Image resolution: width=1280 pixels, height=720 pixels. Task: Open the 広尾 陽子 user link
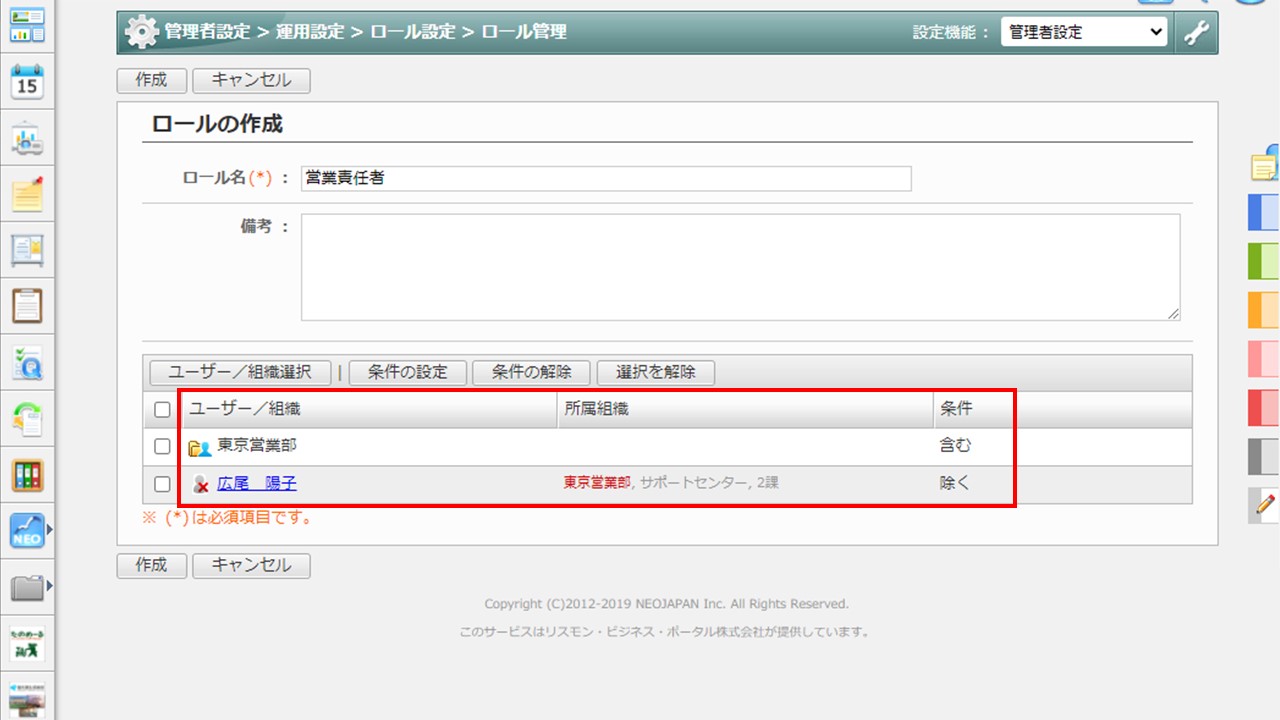pyautogui.click(x=257, y=483)
